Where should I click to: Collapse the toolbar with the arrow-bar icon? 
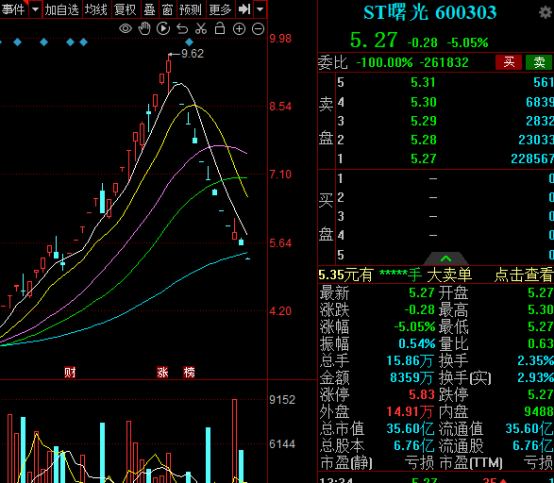[244, 9]
